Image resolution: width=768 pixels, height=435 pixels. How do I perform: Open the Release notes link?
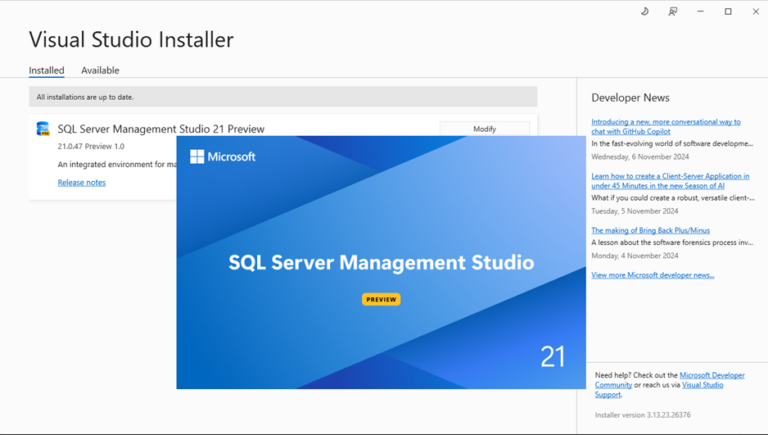tap(81, 183)
